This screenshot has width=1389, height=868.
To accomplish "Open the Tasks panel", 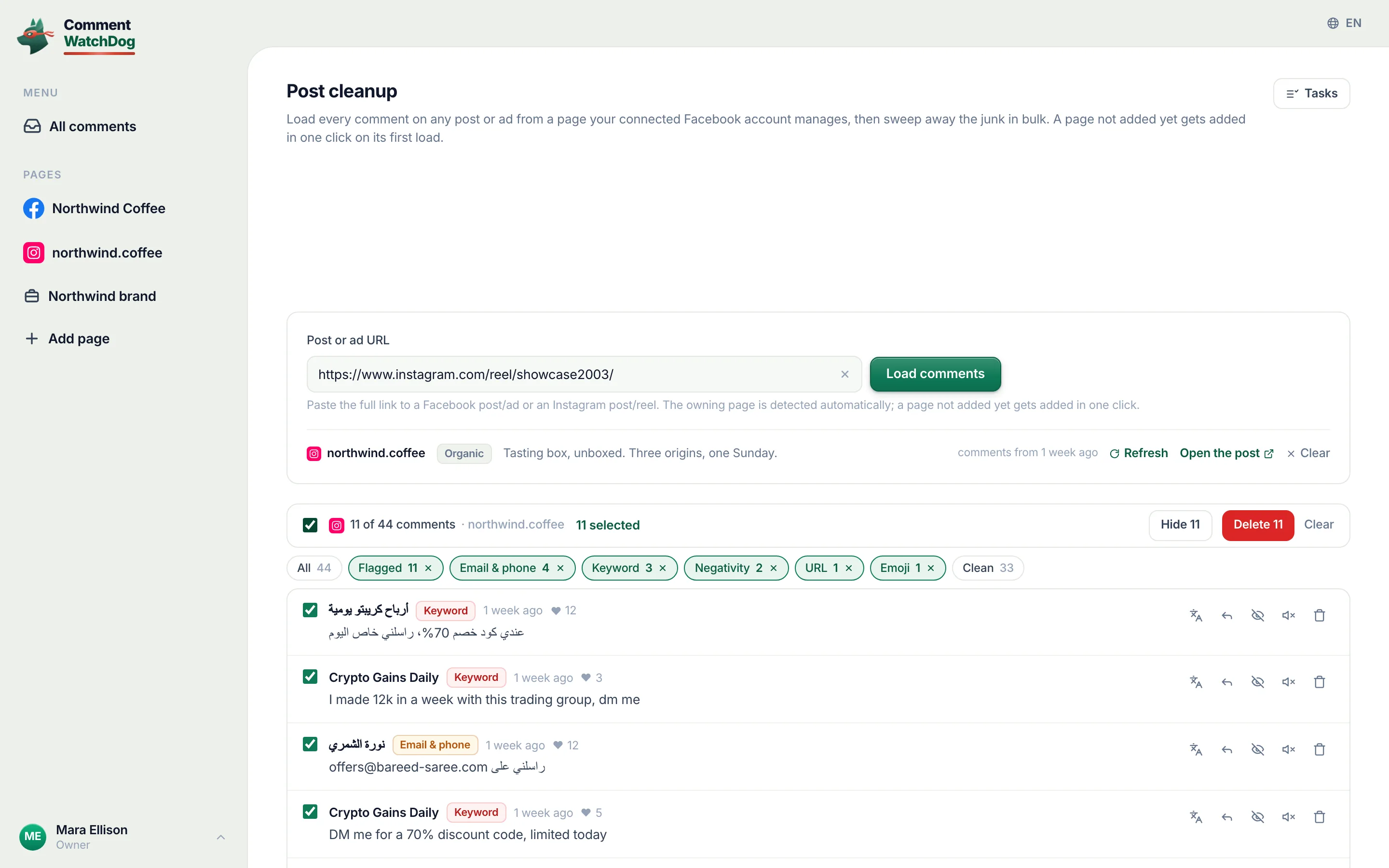I will click(x=1311, y=94).
